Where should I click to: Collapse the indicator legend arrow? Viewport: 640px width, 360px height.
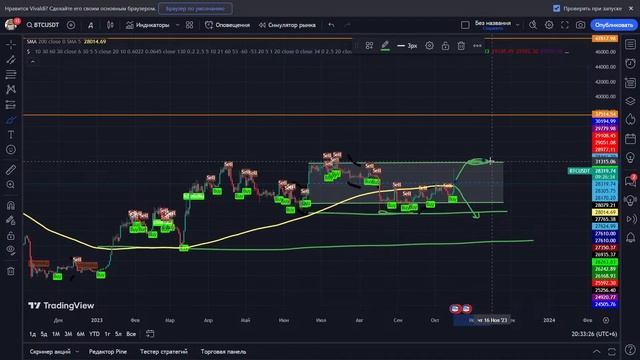(33, 61)
